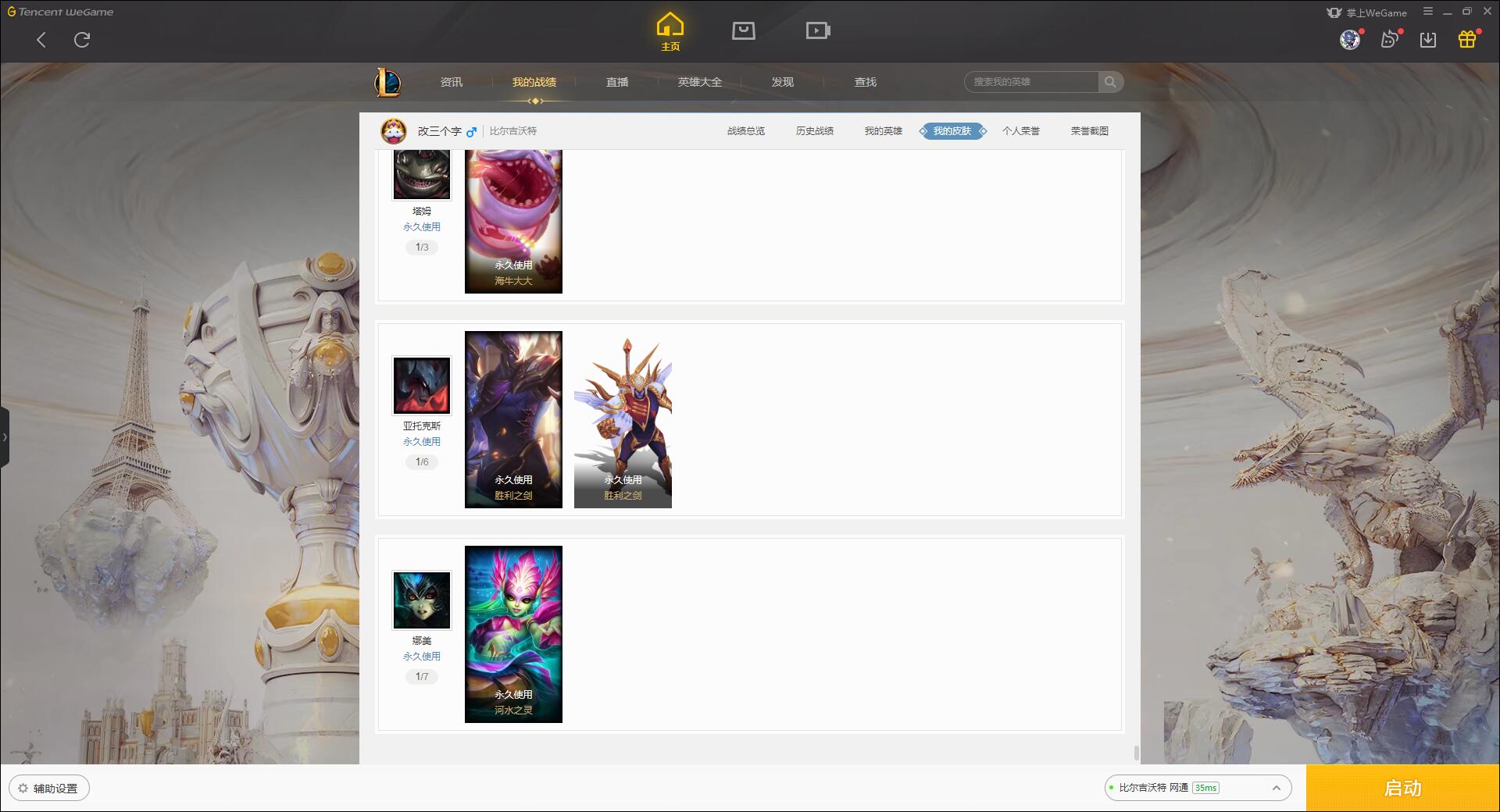Click the 塔姆 champion portrait
This screenshot has width=1500, height=812.
[x=422, y=175]
